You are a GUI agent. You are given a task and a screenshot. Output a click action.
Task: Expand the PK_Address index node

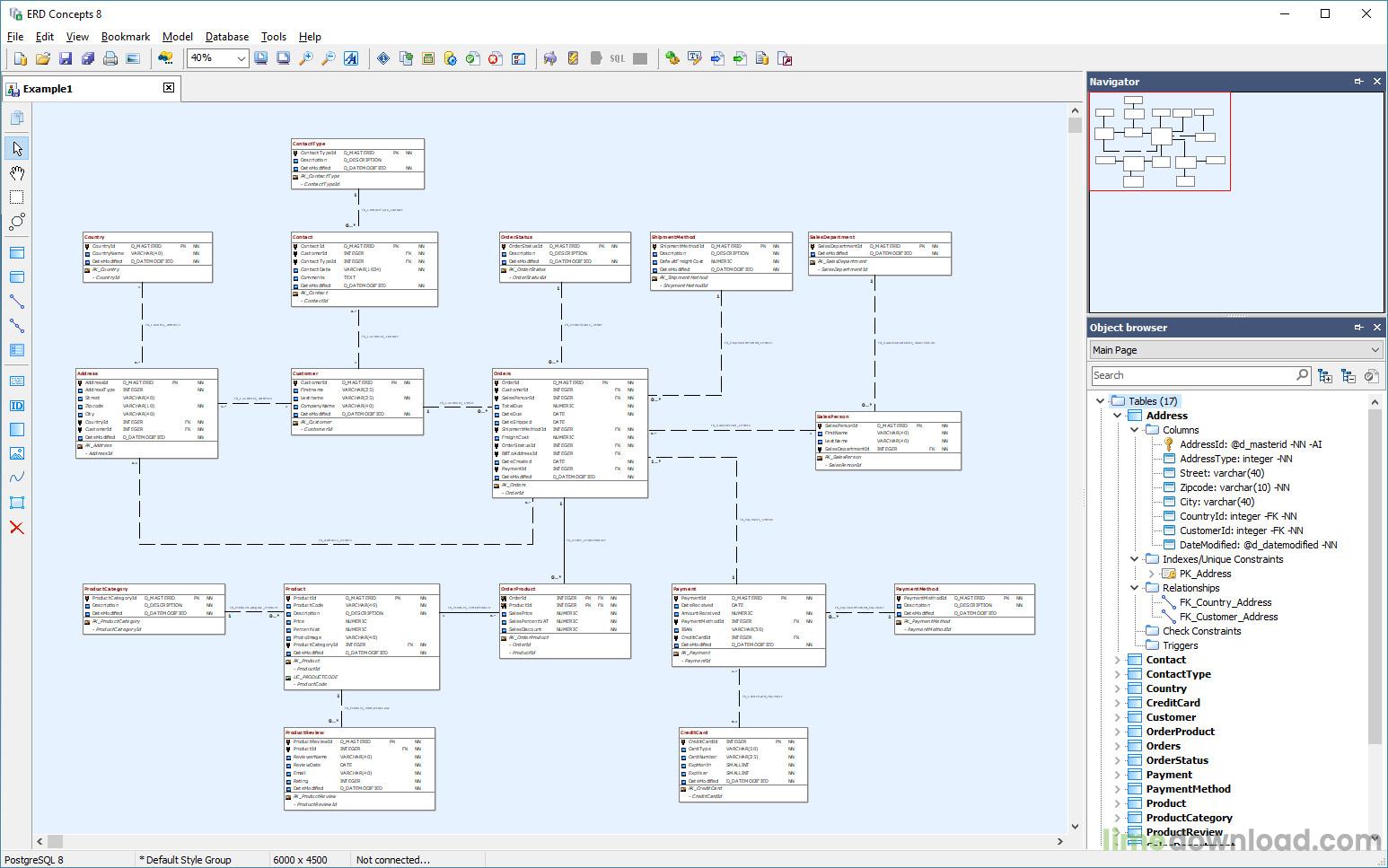coord(1152,574)
